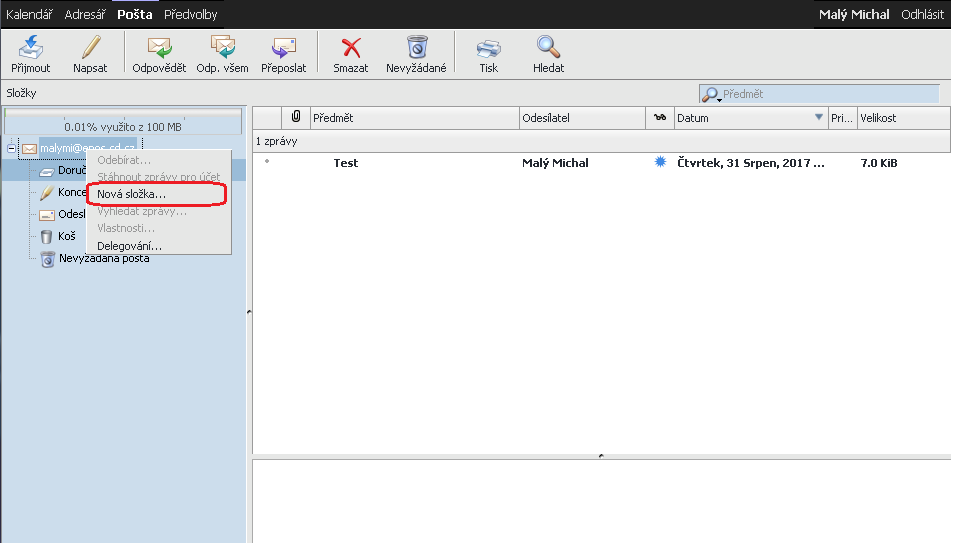The width and height of the screenshot is (954, 543).
Task: Switch to the Pošta tab
Action: [134, 14]
